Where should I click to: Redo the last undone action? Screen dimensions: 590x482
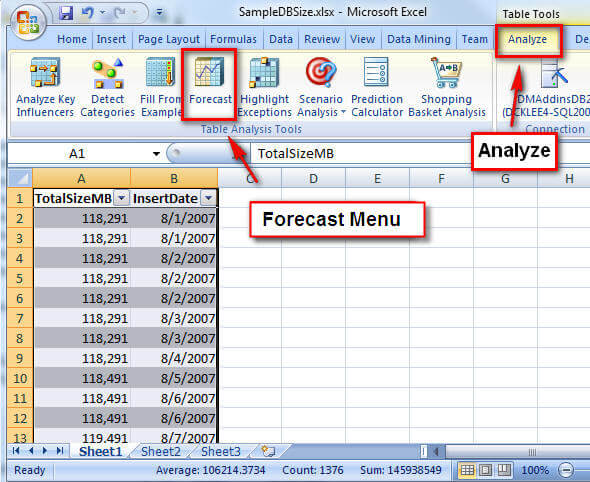[x=120, y=13]
